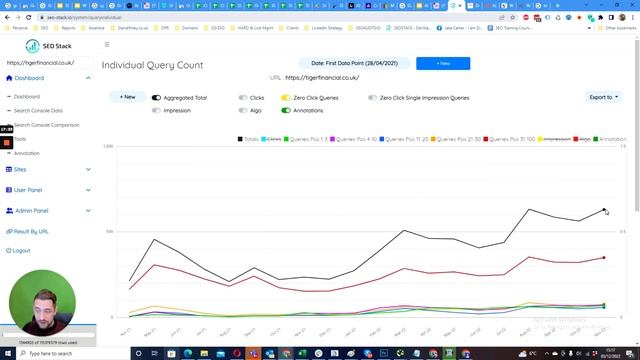Toggle Queries Pos 4-10 legend swatch
This screenshot has width=640, height=360.
tap(332, 139)
